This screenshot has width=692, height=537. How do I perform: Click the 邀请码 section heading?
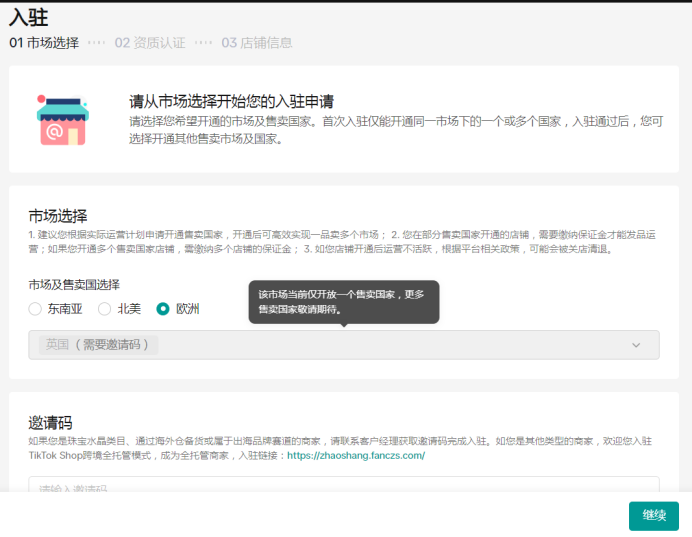point(50,423)
